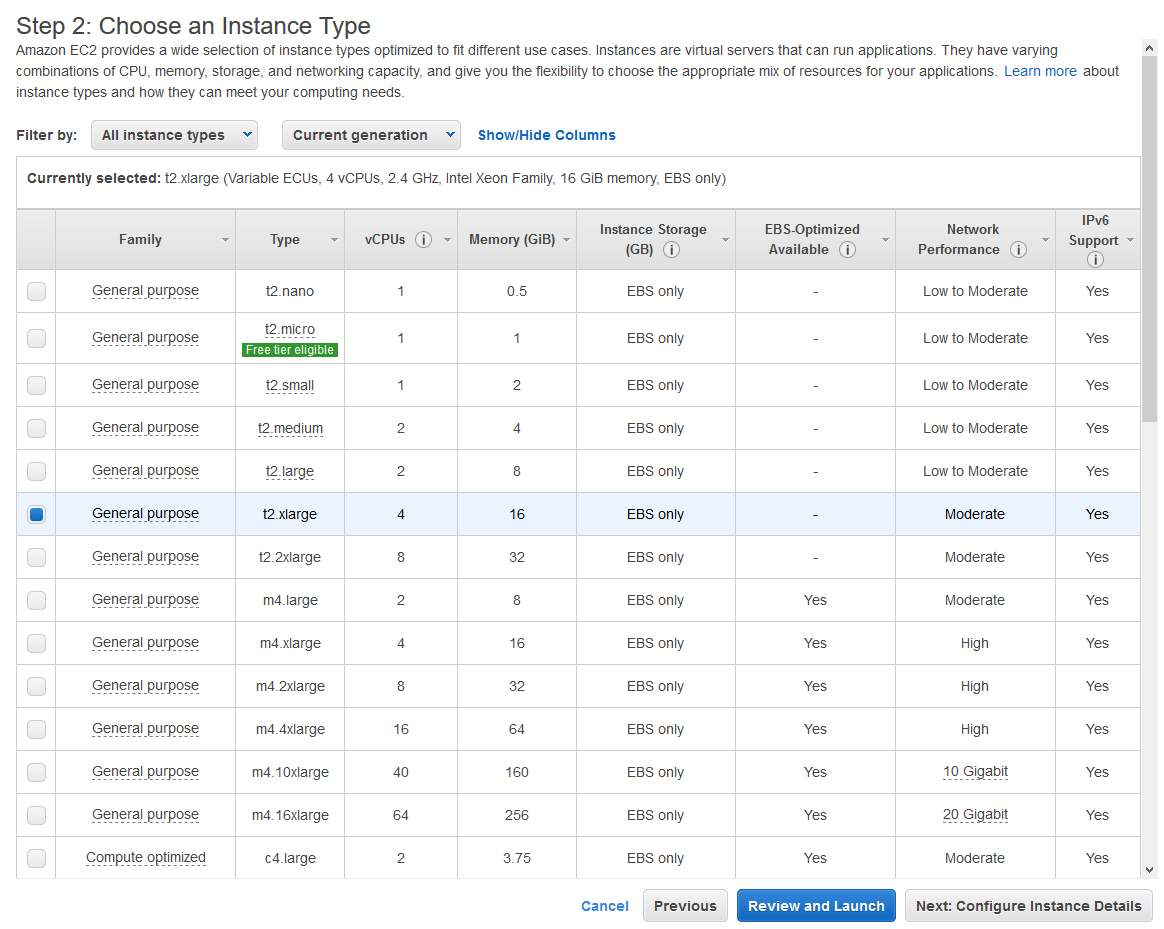Image resolution: width=1164 pixels, height=929 pixels.
Task: Click the scrollbar down arrow
Action: tap(1149, 870)
